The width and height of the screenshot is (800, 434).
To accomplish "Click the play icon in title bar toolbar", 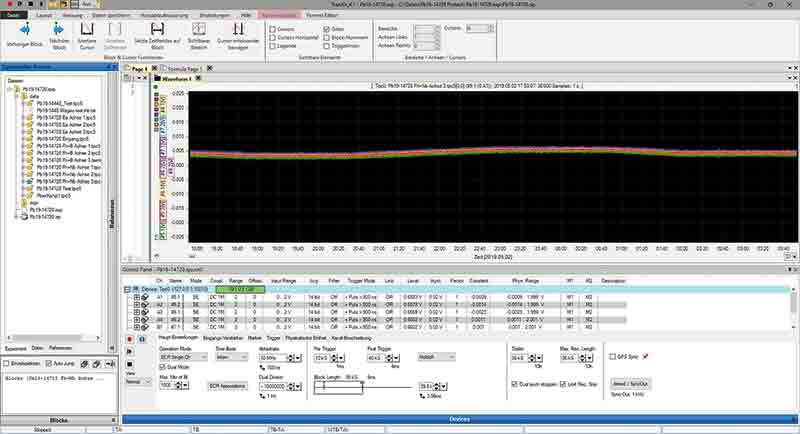I will [20, 4].
